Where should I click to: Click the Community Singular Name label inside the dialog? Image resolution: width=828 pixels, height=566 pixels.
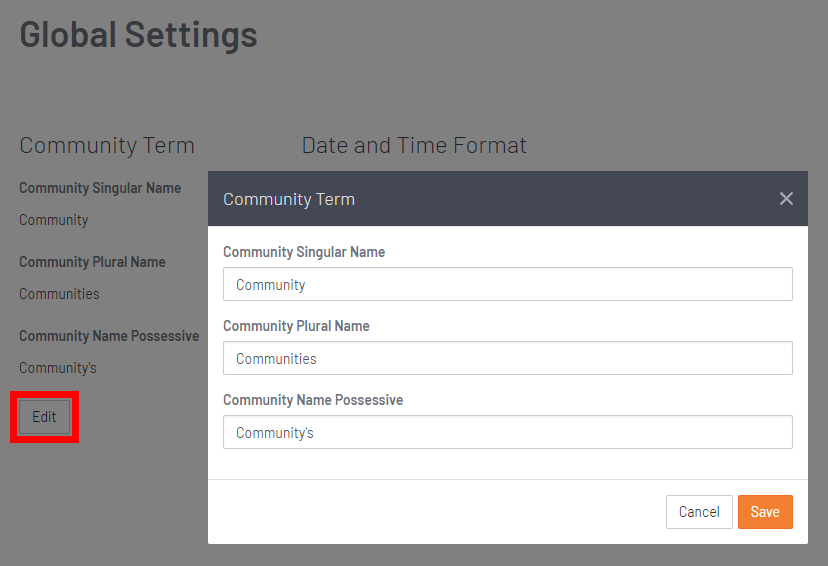(304, 252)
